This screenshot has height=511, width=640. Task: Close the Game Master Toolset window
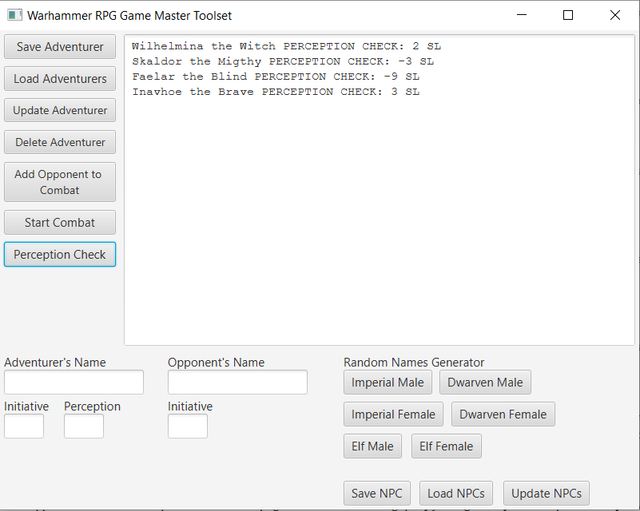pyautogui.click(x=615, y=15)
